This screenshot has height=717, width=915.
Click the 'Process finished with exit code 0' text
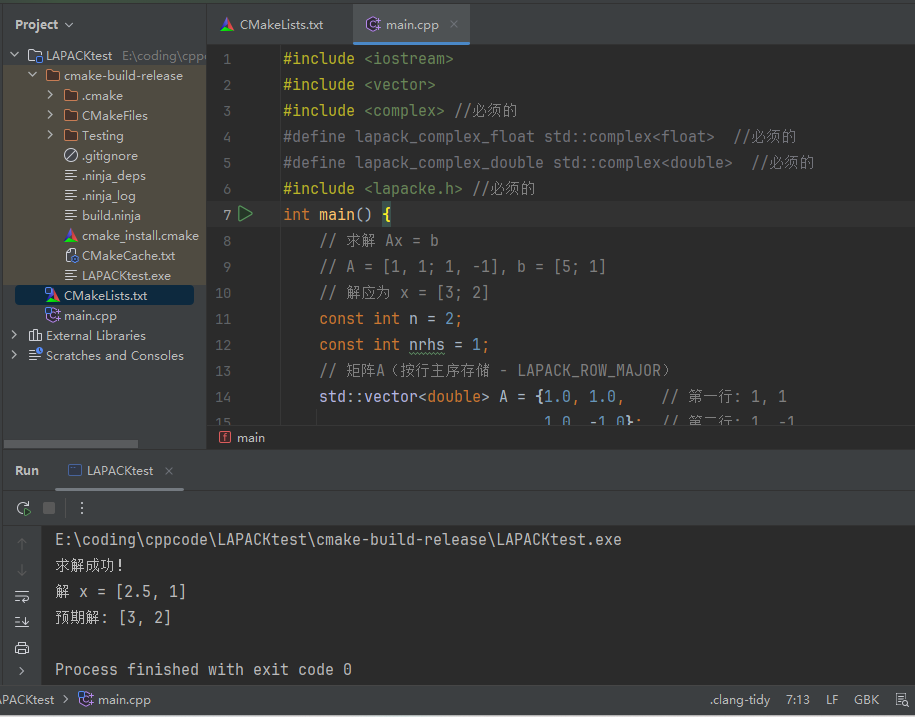click(x=203, y=669)
